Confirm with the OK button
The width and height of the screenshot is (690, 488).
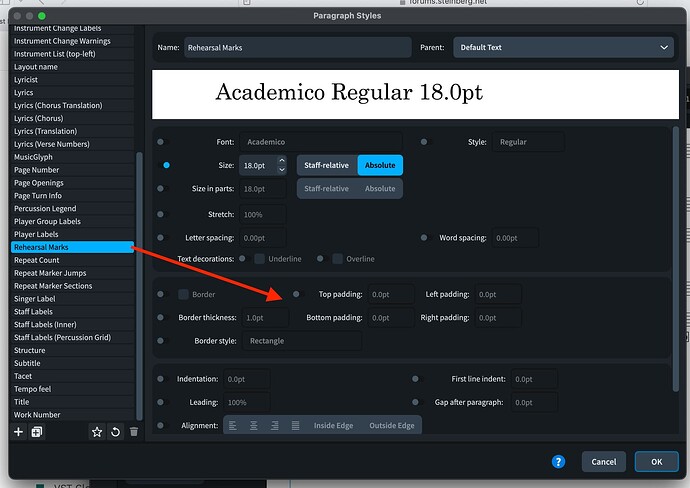tap(657, 461)
